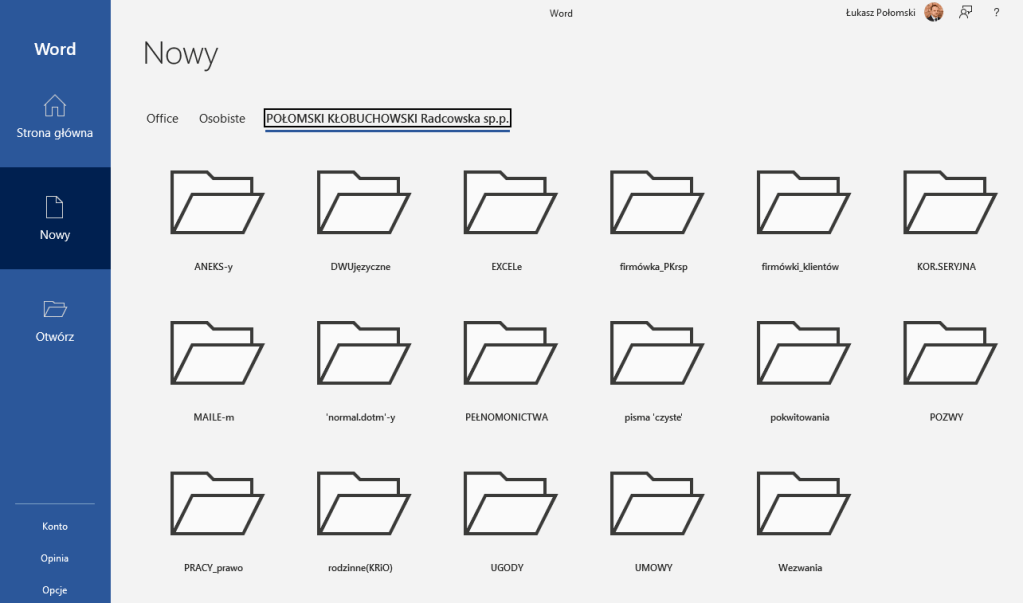Open the Otwórz page in sidebar

(x=55, y=320)
